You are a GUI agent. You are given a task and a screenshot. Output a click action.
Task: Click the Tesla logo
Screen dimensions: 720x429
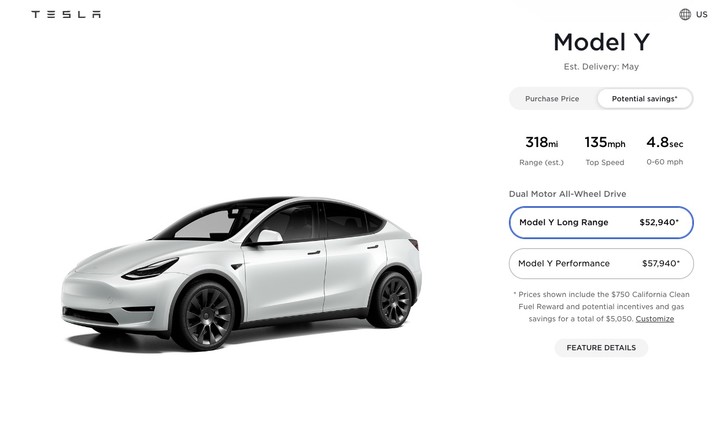(x=66, y=14)
